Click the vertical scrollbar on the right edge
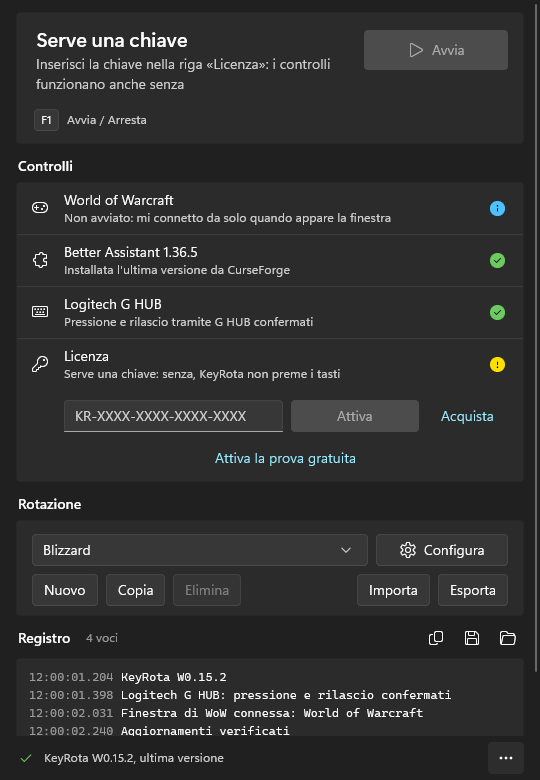This screenshot has width=540, height=780. click(536, 338)
